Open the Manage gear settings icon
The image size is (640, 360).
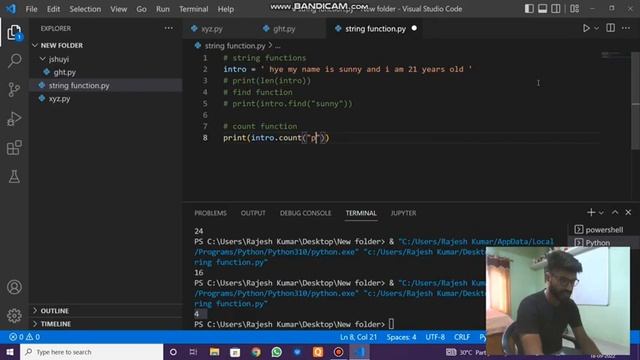click(14, 315)
